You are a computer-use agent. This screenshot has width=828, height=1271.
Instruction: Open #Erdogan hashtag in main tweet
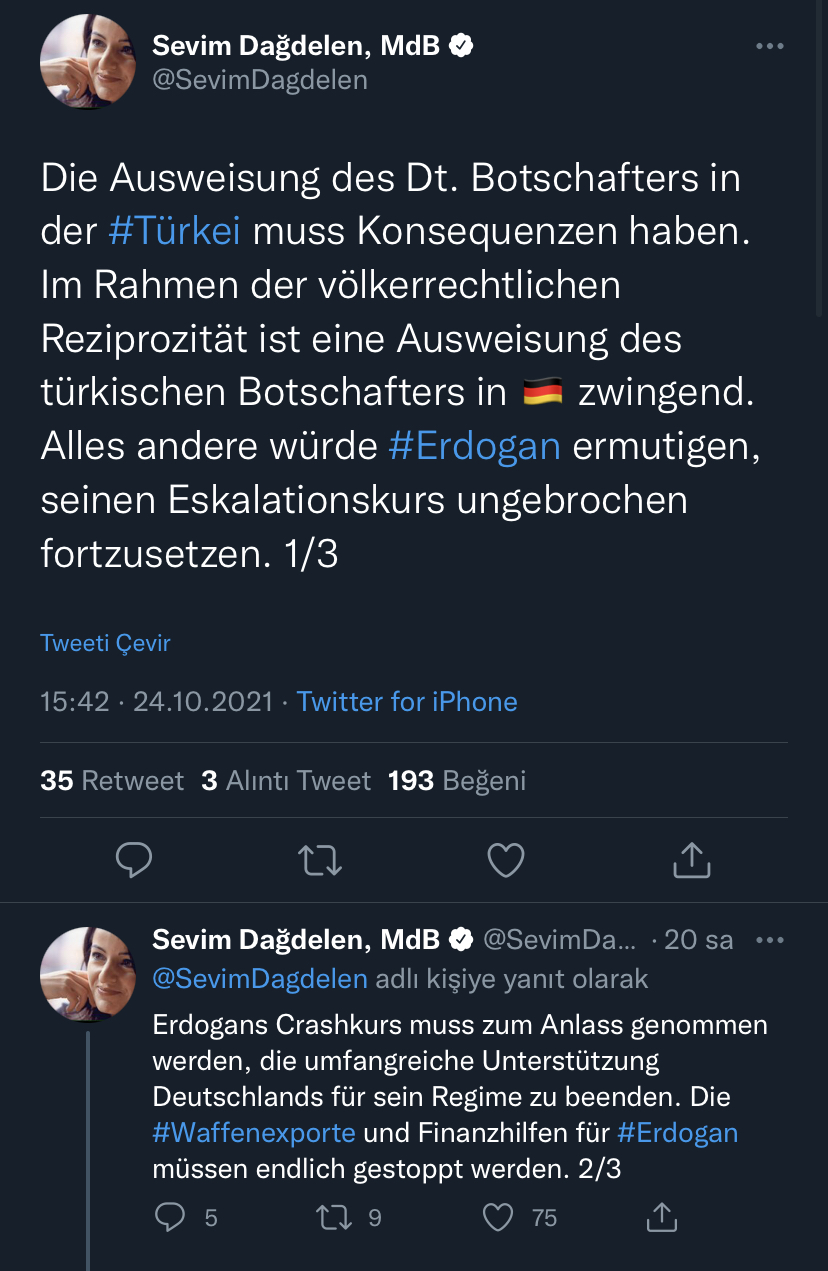click(x=474, y=446)
